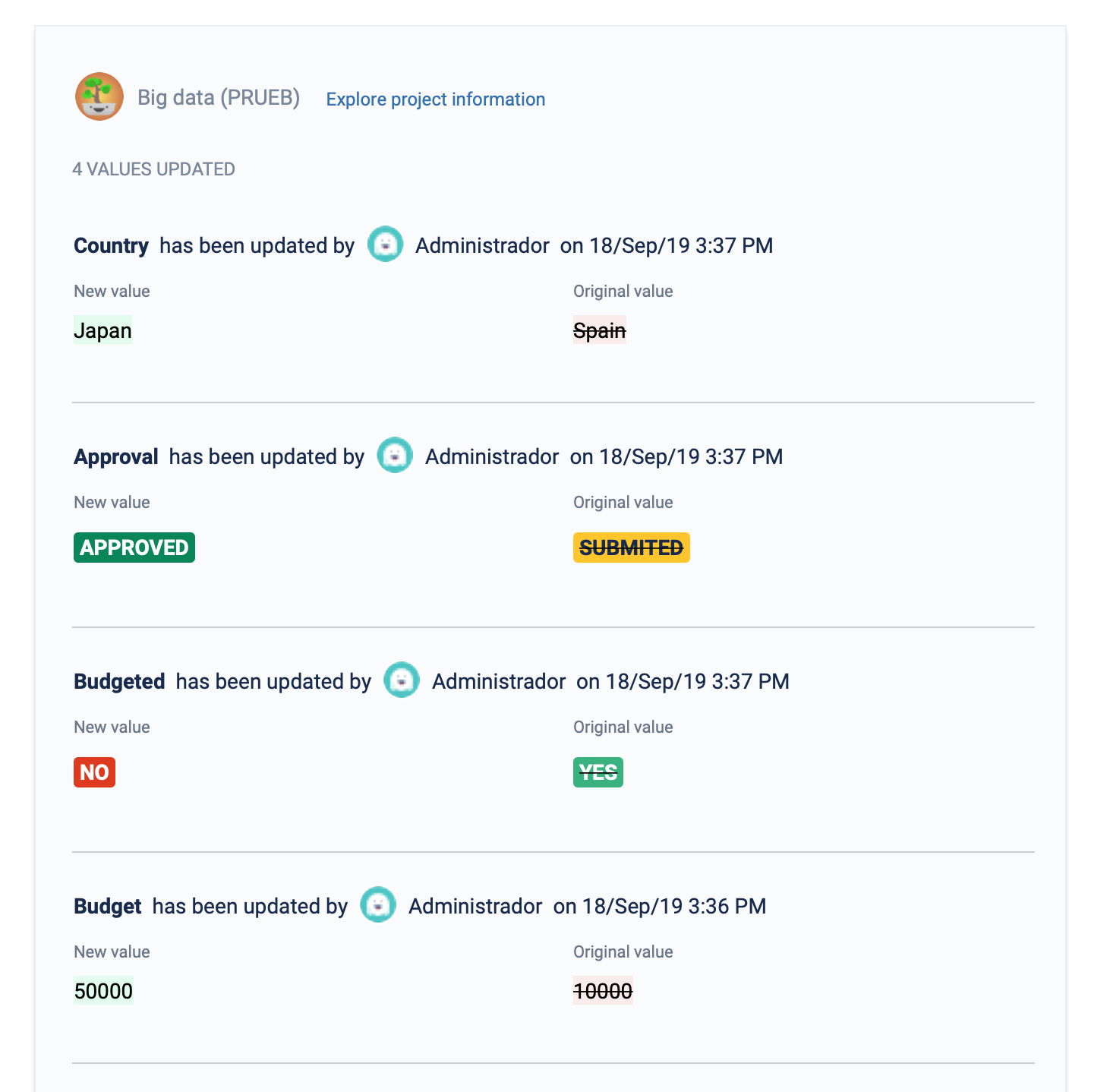Click the original value Spain
Image resolution: width=1110 pixels, height=1092 pixels.
600,330
